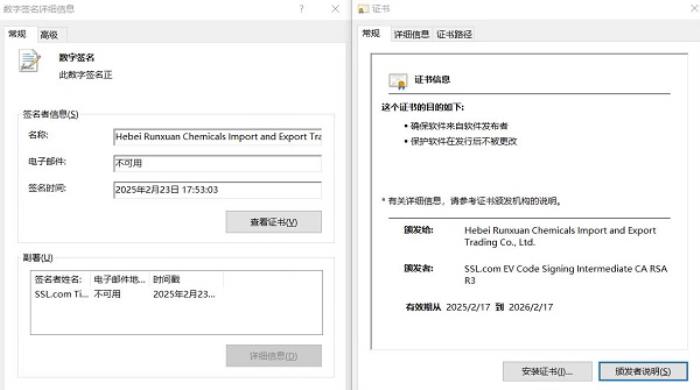This screenshot has width=700, height=390.
Task: Click the certificate information icon
Action: tap(398, 81)
